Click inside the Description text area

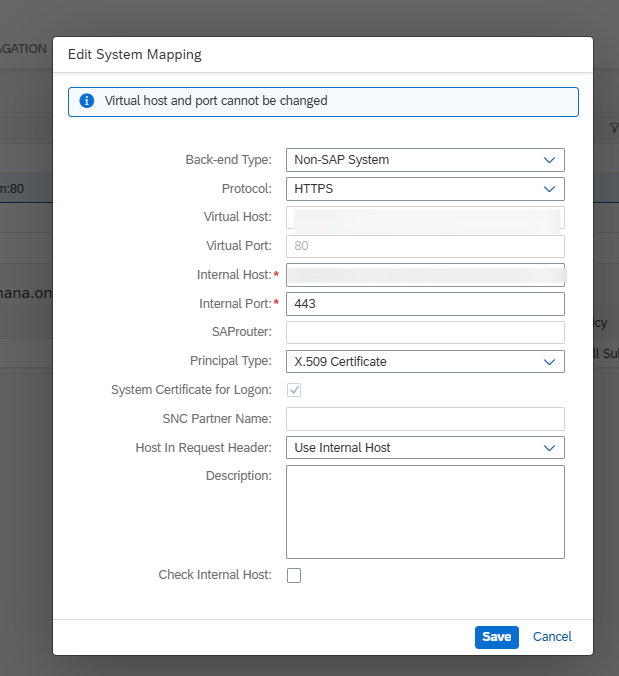click(x=425, y=512)
